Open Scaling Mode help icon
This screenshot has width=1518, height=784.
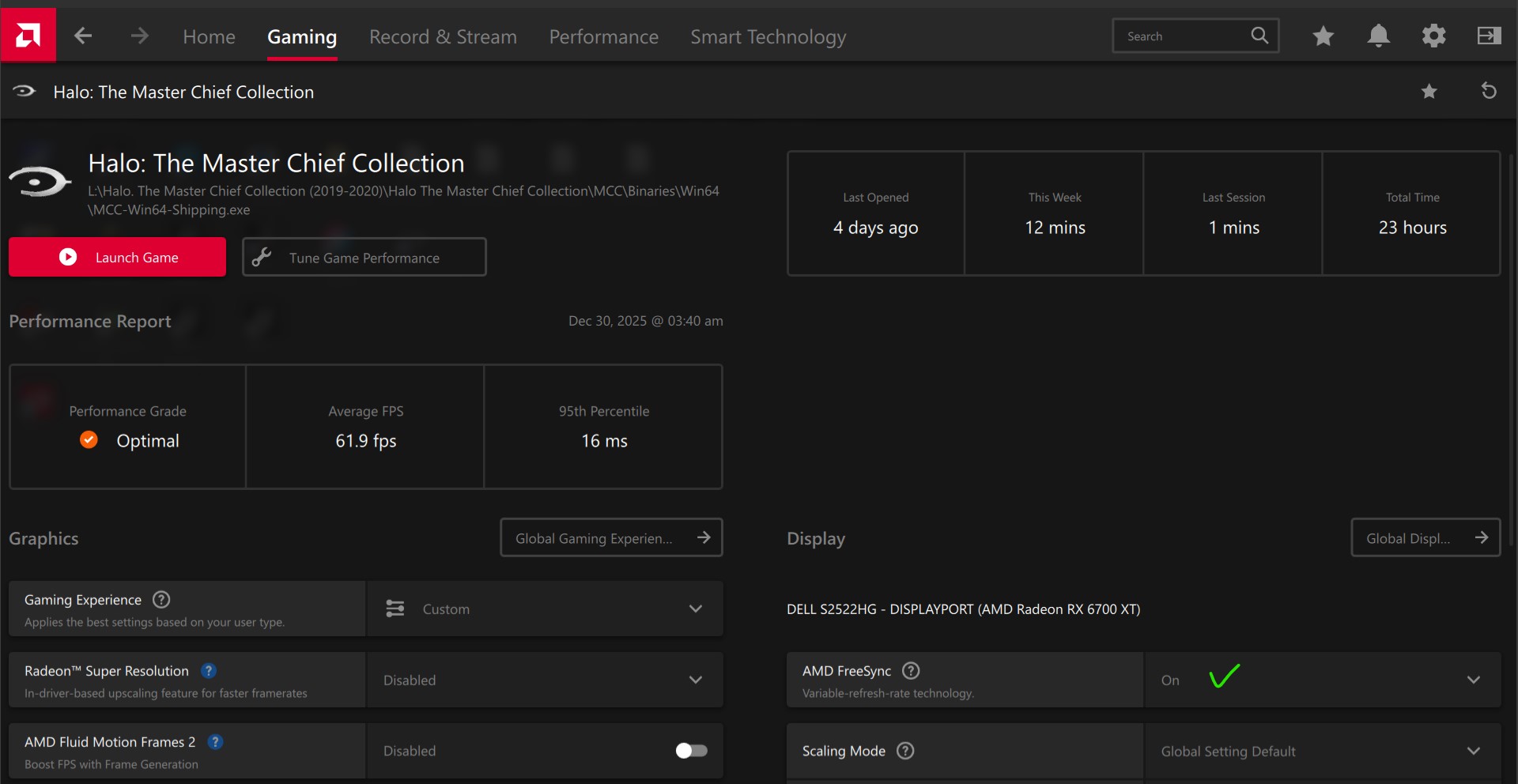coord(905,751)
